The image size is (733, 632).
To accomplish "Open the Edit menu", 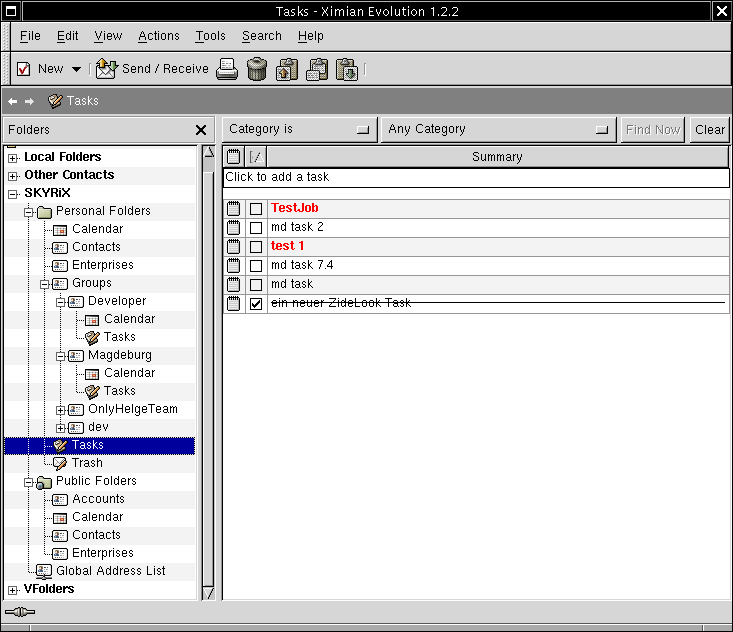I will pos(67,36).
